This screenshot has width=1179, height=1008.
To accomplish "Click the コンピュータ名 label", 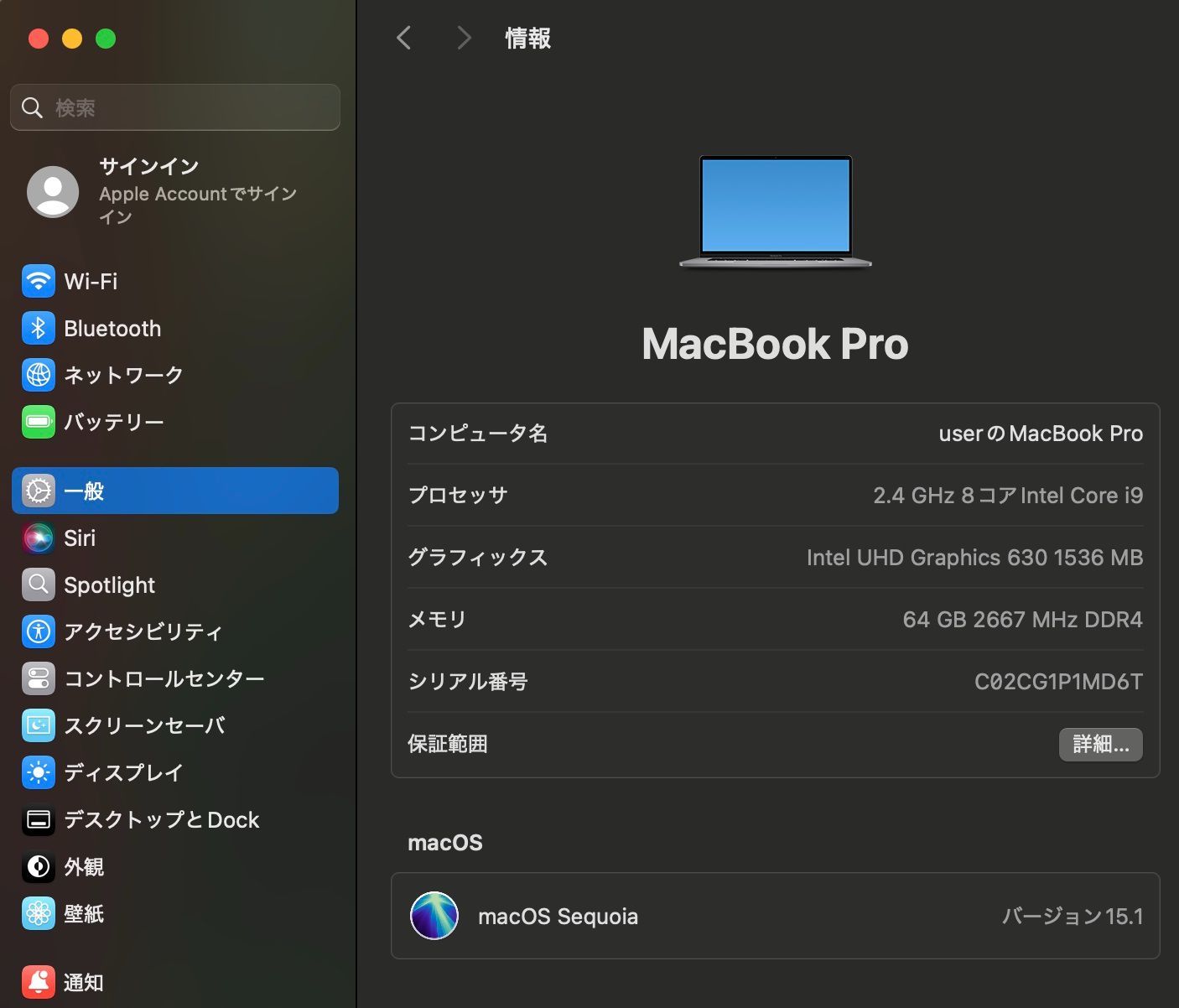I will pos(478,434).
